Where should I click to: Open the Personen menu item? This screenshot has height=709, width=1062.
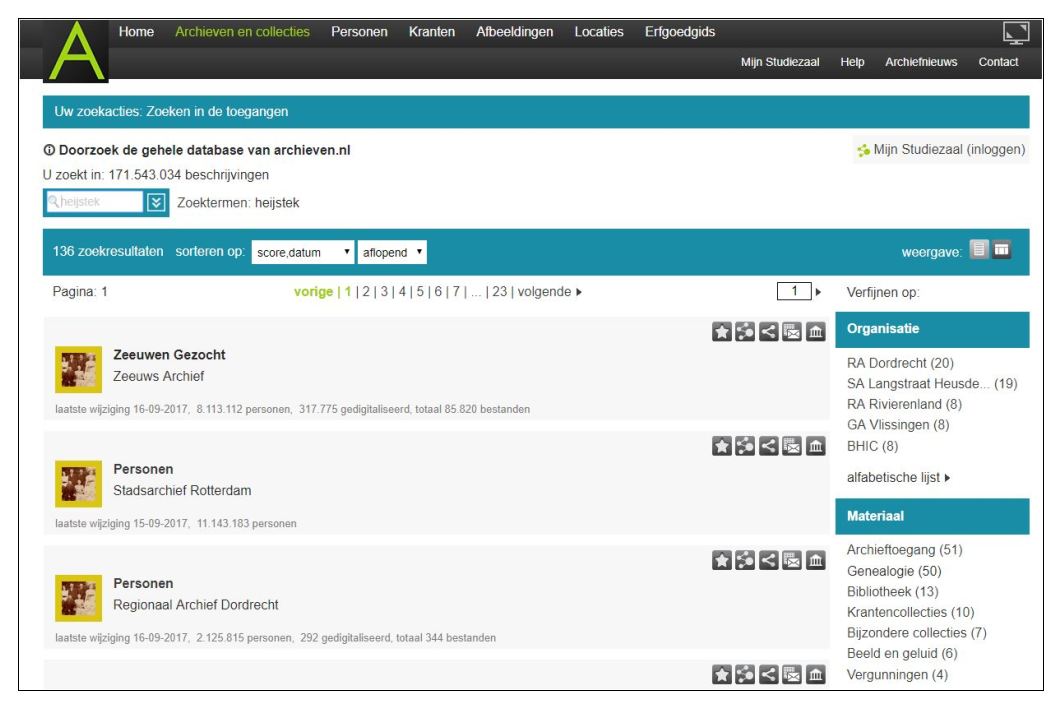click(x=359, y=32)
